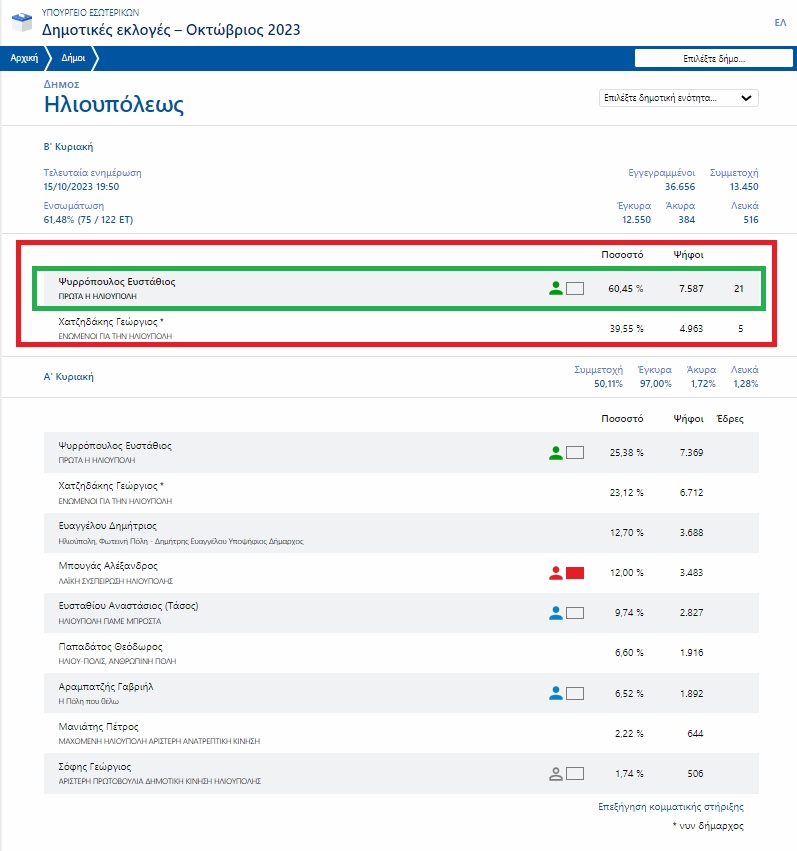Click the 25,38 % percentage value

[627, 453]
